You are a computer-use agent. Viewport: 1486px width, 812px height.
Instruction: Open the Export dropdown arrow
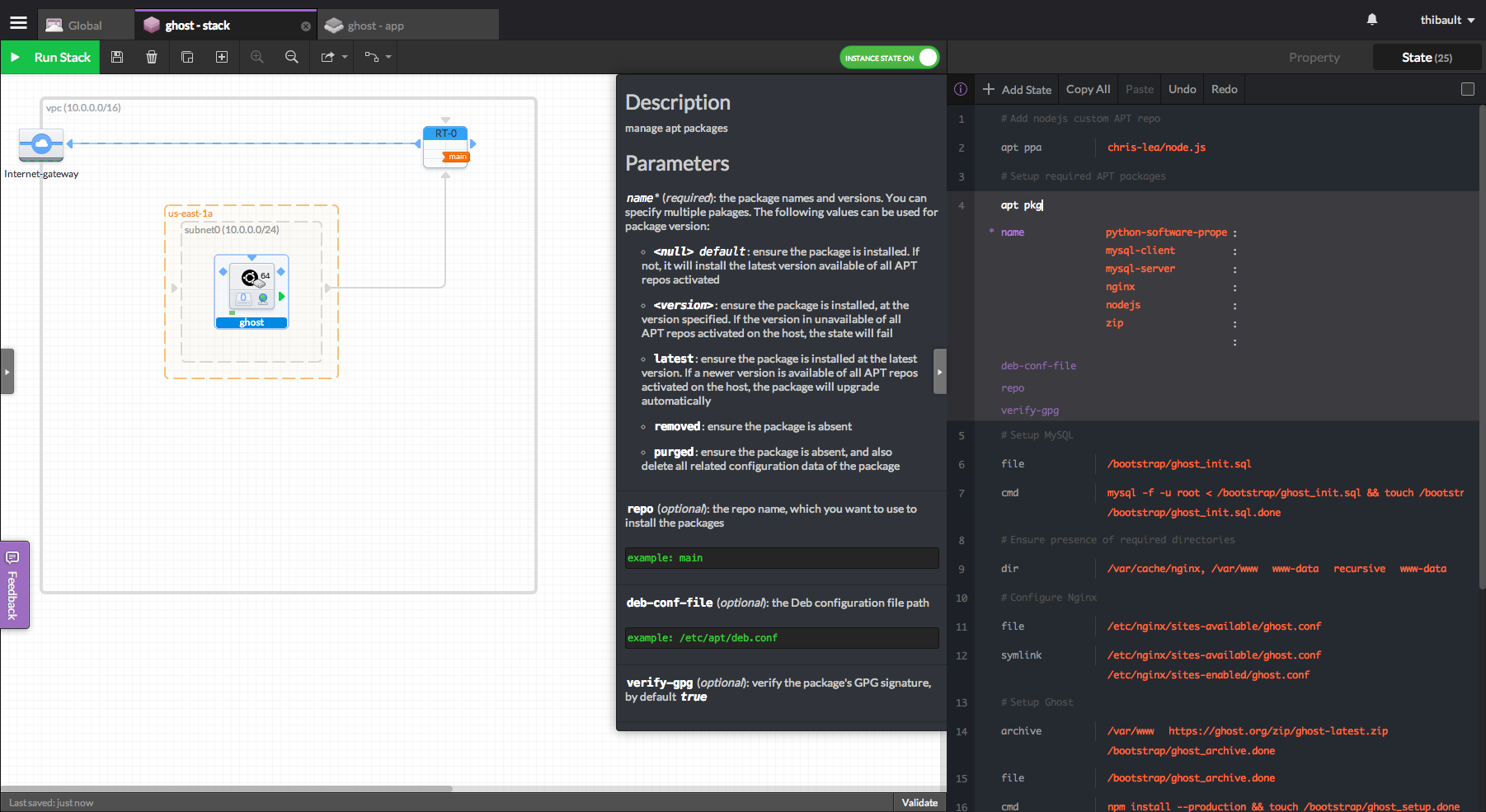click(345, 57)
